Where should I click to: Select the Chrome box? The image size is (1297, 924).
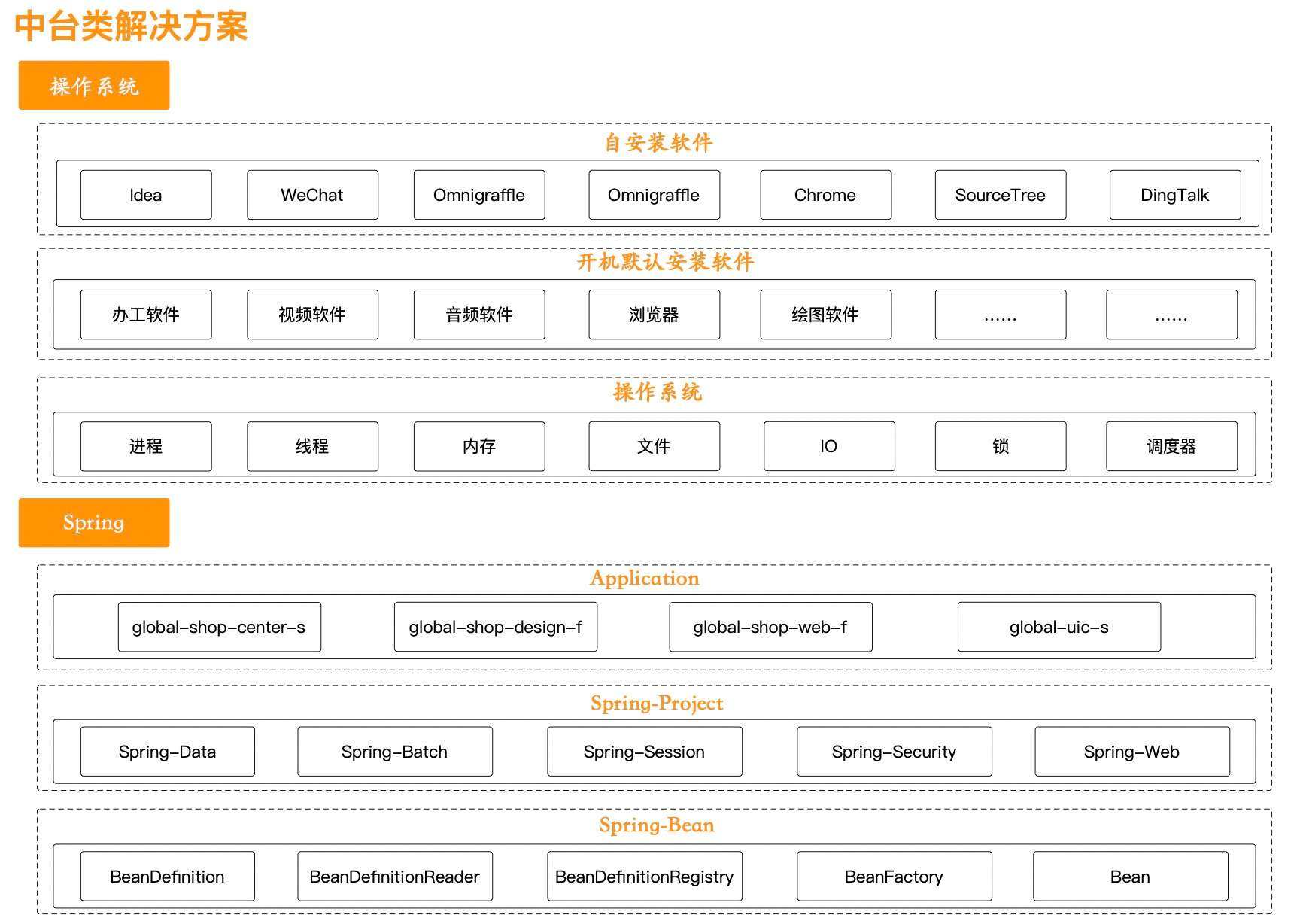825,195
